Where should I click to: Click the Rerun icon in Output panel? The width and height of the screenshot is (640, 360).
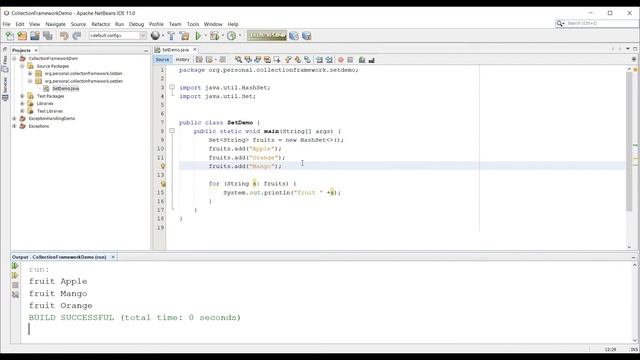point(15,266)
